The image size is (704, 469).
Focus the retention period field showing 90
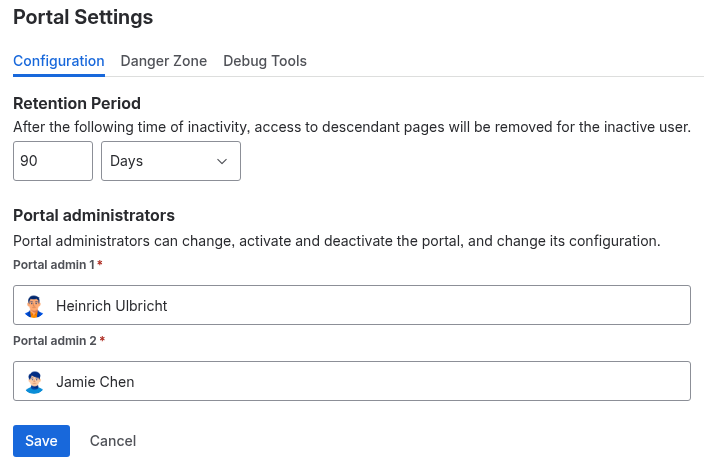pos(53,161)
